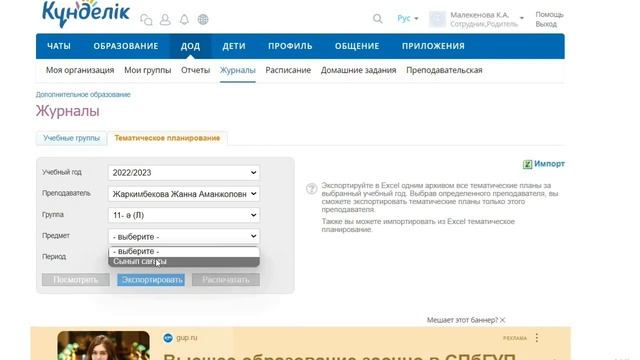Viewport: 640px width, 360px height.
Task: Click the Посмотреть button
Action: pos(76,280)
